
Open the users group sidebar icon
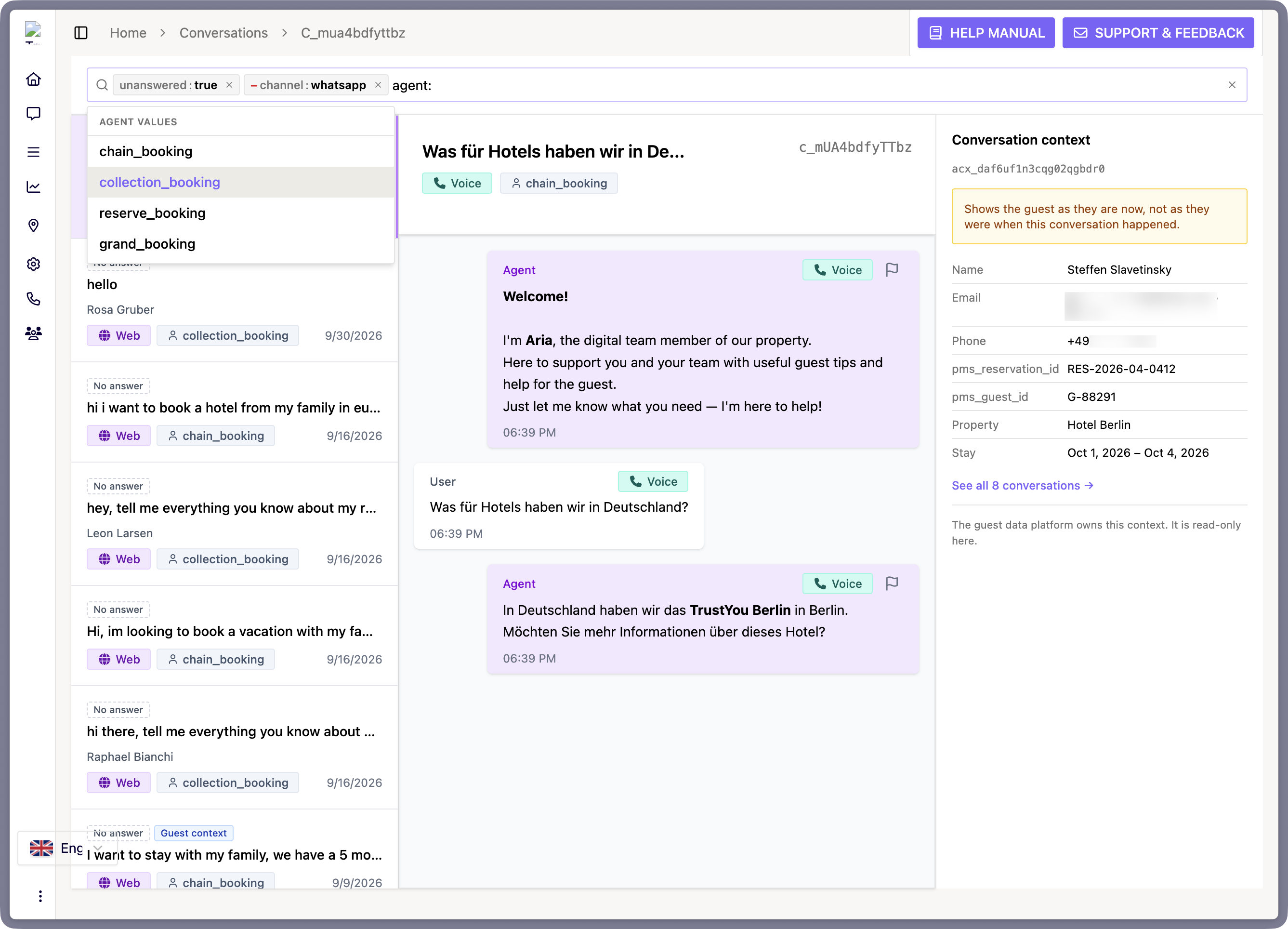click(x=34, y=333)
